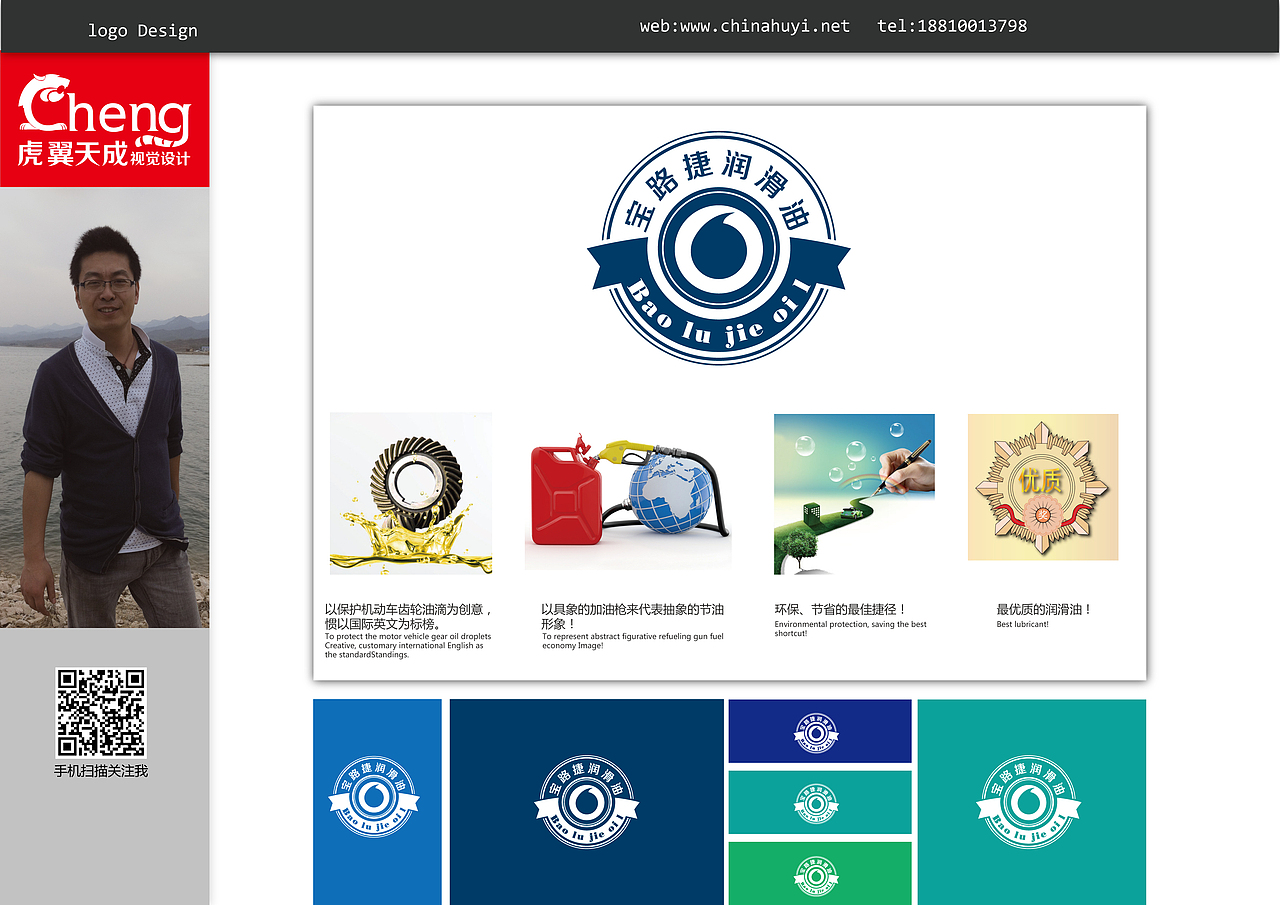This screenshot has height=905, width=1280.
Task: Select the gear and oil splash image
Action: (411, 493)
